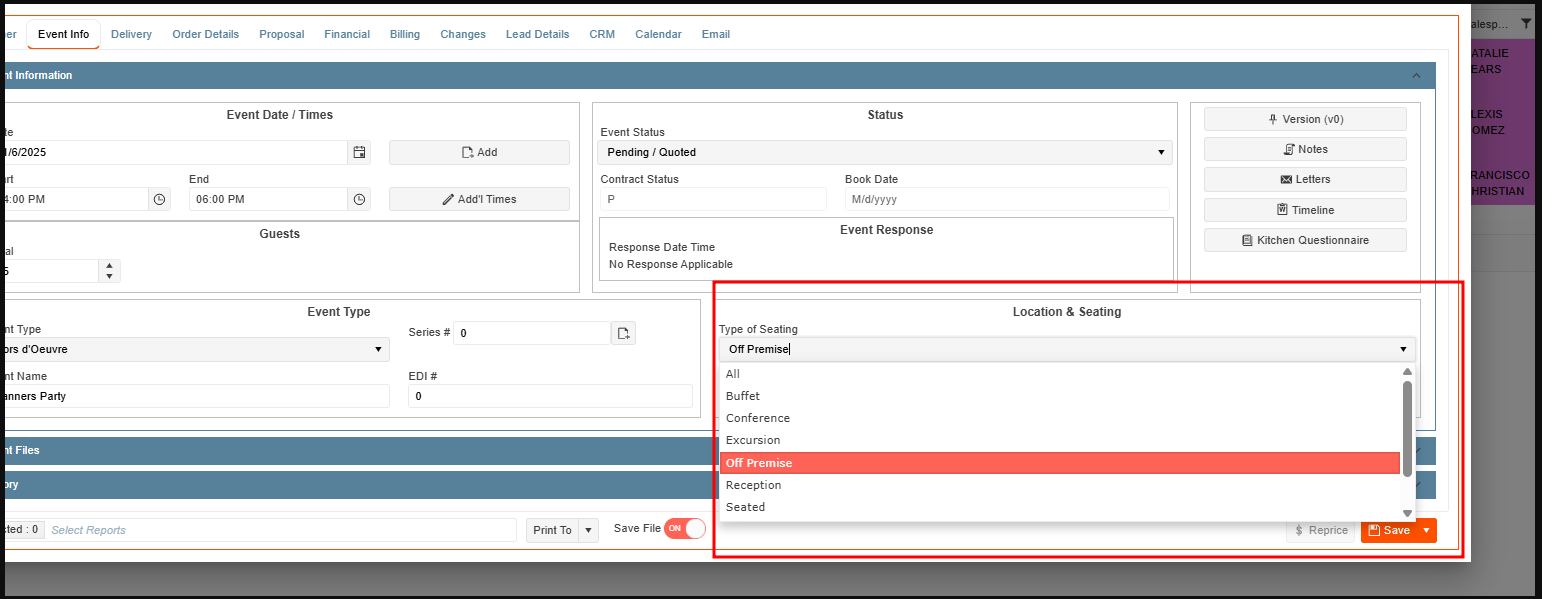The image size is (1542, 599).
Task: Collapse the Event Information section chevron
Action: point(1416,76)
